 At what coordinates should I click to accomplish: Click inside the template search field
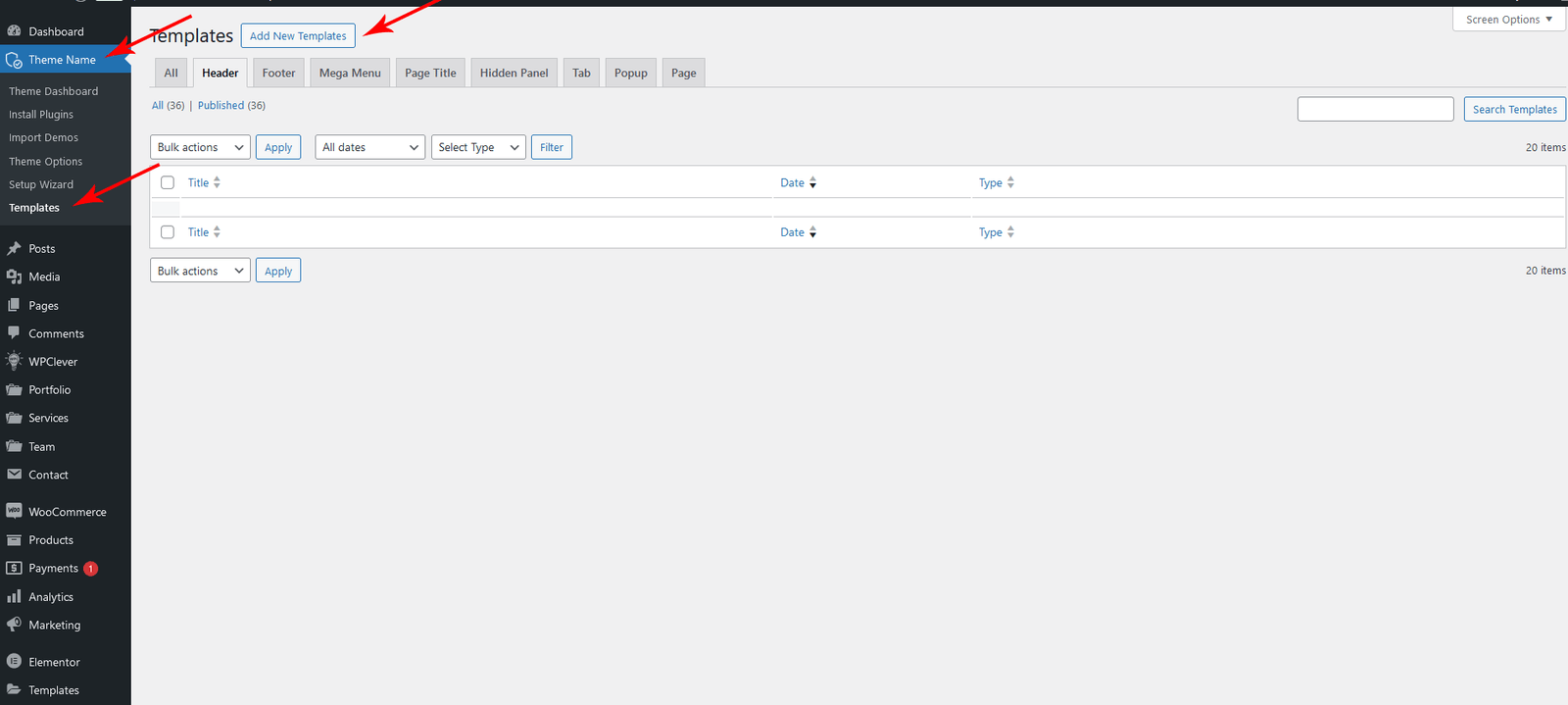coord(1375,109)
